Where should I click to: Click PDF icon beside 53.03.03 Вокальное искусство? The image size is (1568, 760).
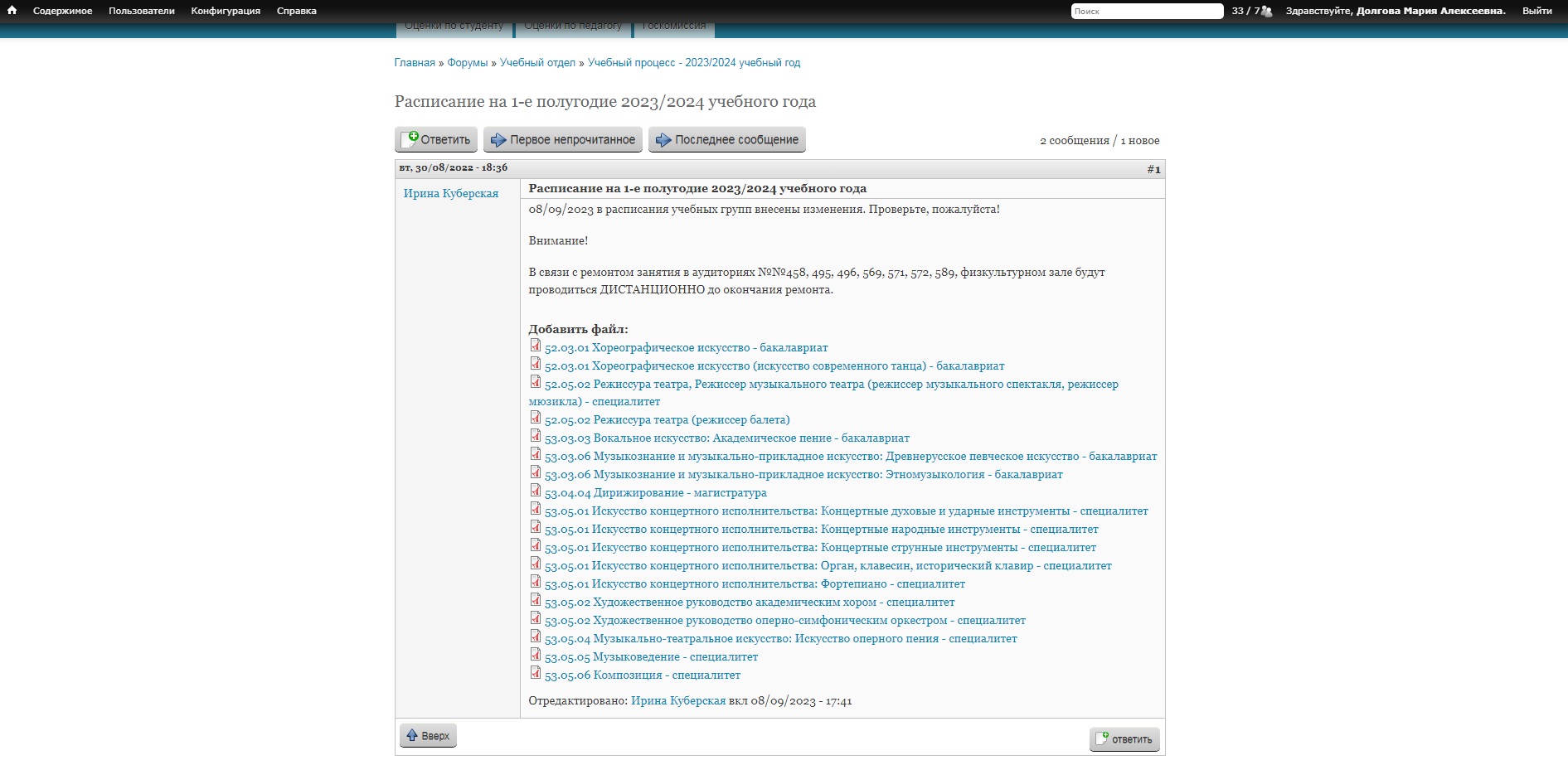point(536,437)
